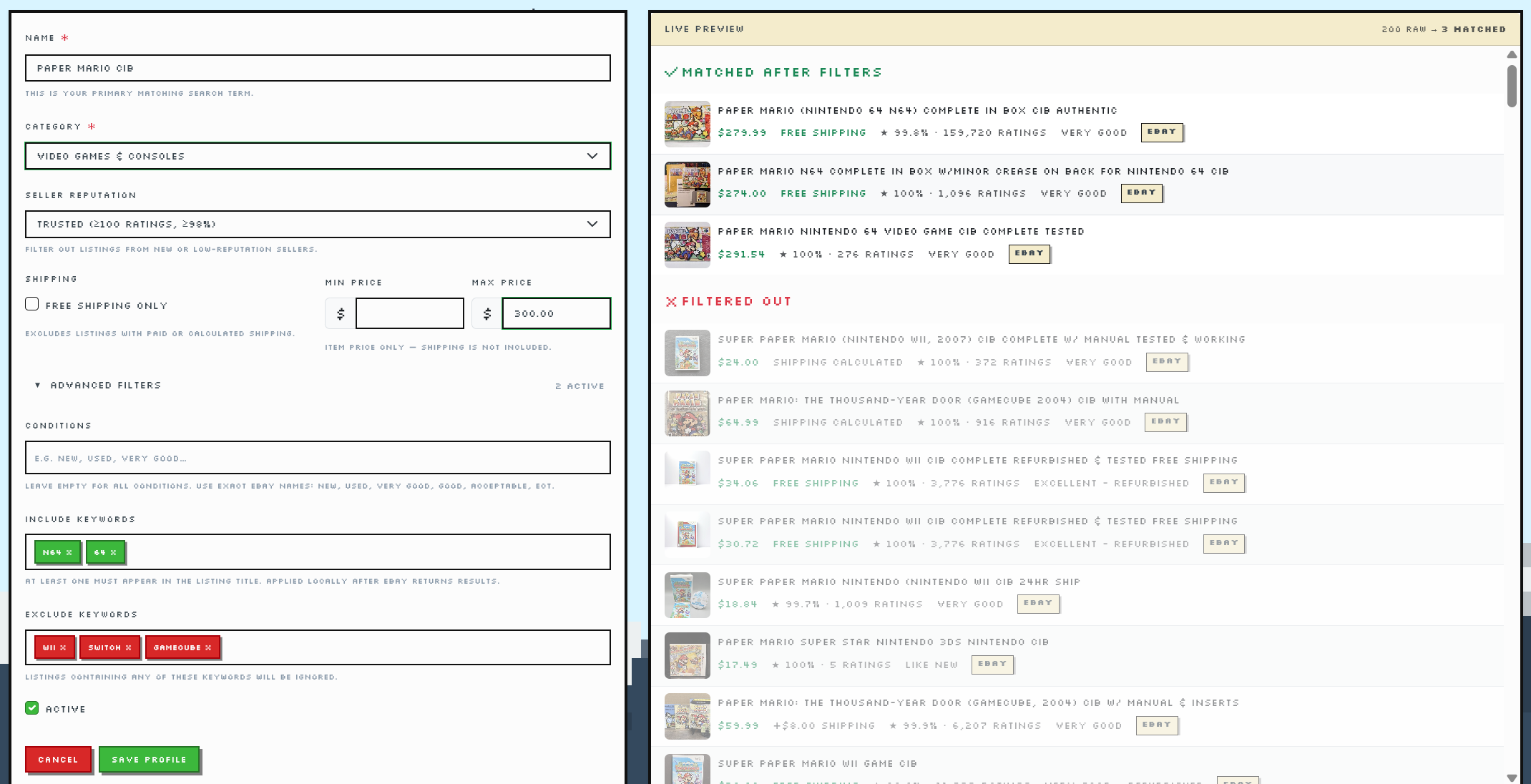Collapse the Advanced Filters section
Viewport: 1531px width, 784px height.
click(x=99, y=385)
